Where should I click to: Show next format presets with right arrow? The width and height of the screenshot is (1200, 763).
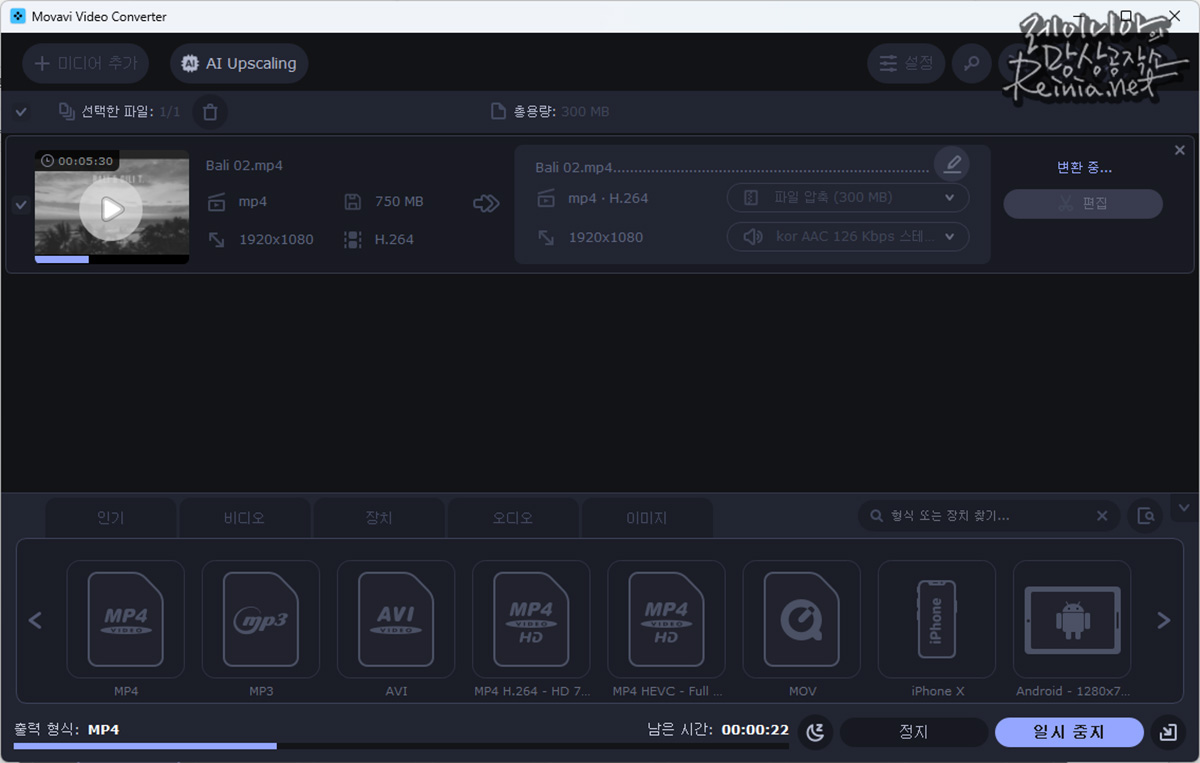pos(1163,621)
